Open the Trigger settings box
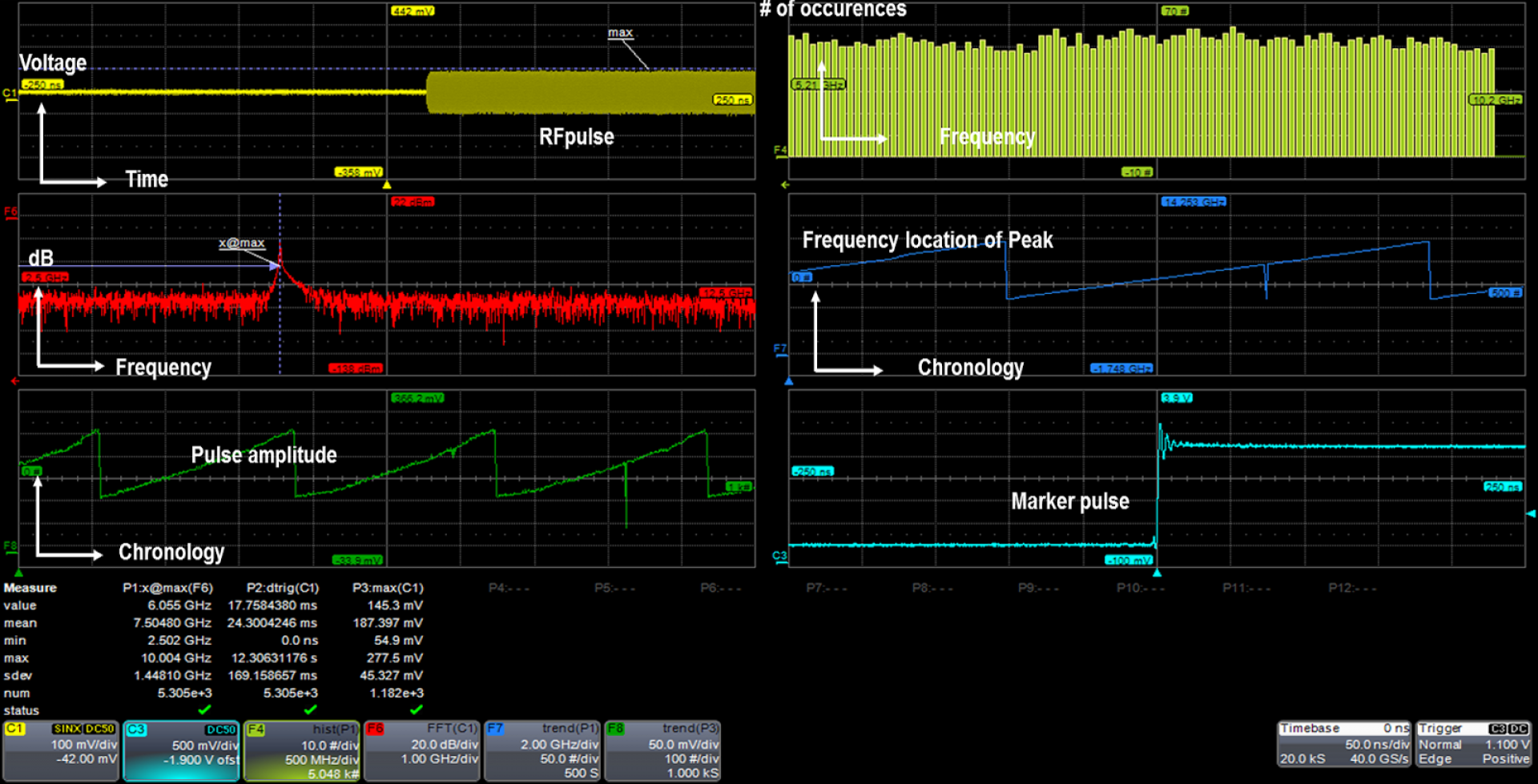1538x784 pixels. pyautogui.click(x=1473, y=745)
